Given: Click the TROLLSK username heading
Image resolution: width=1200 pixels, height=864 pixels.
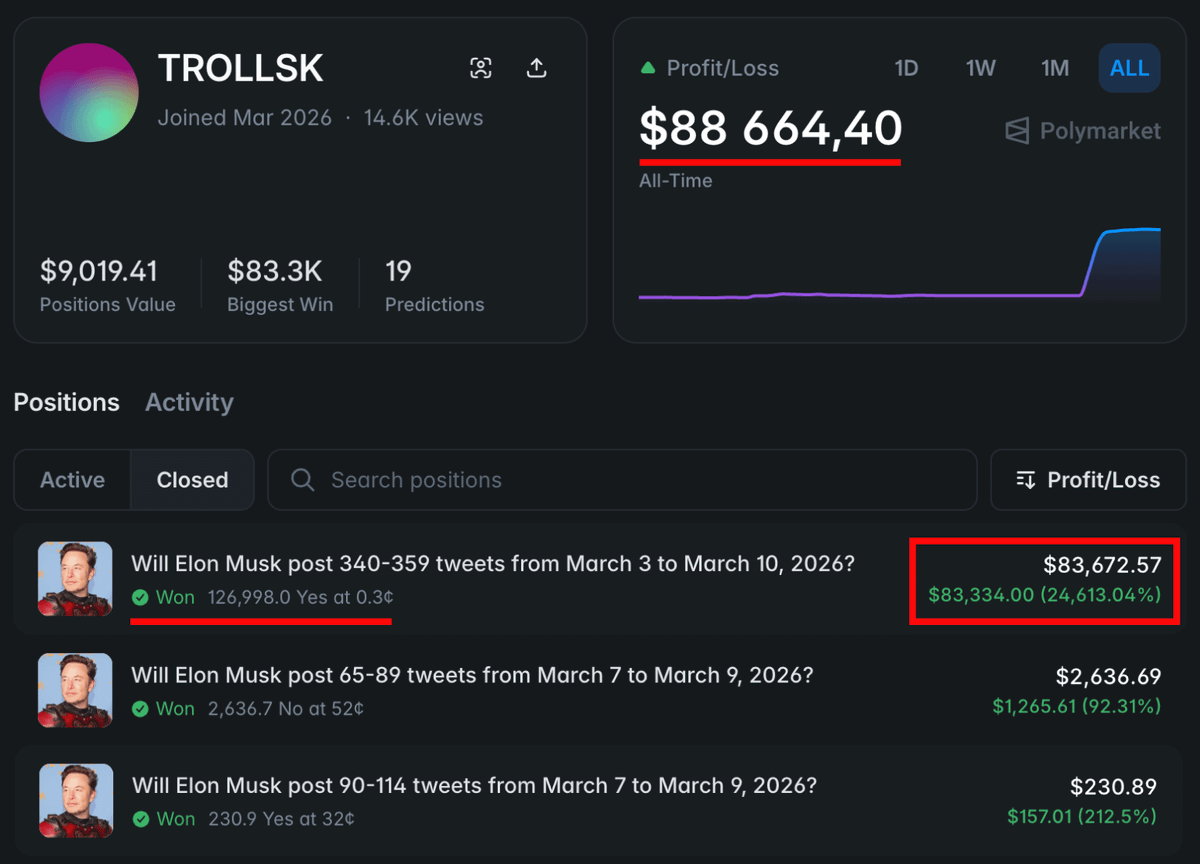Looking at the screenshot, I should click(241, 68).
